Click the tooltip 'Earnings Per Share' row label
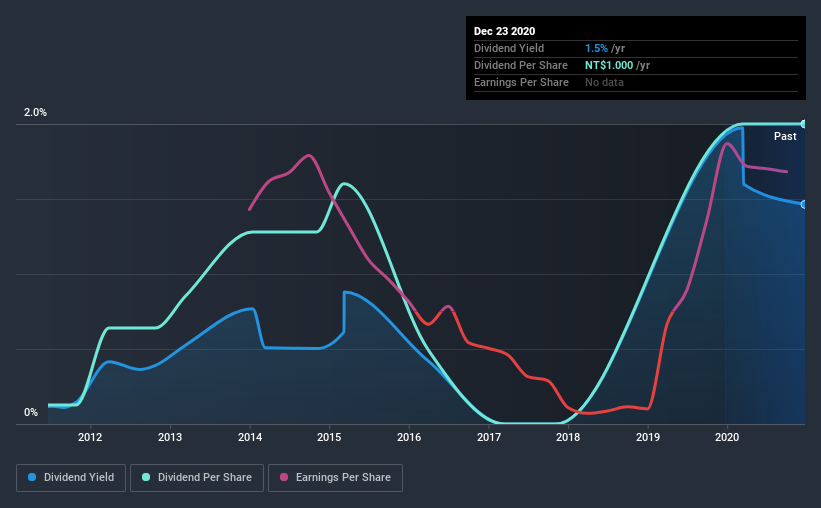 pyautogui.click(x=521, y=82)
